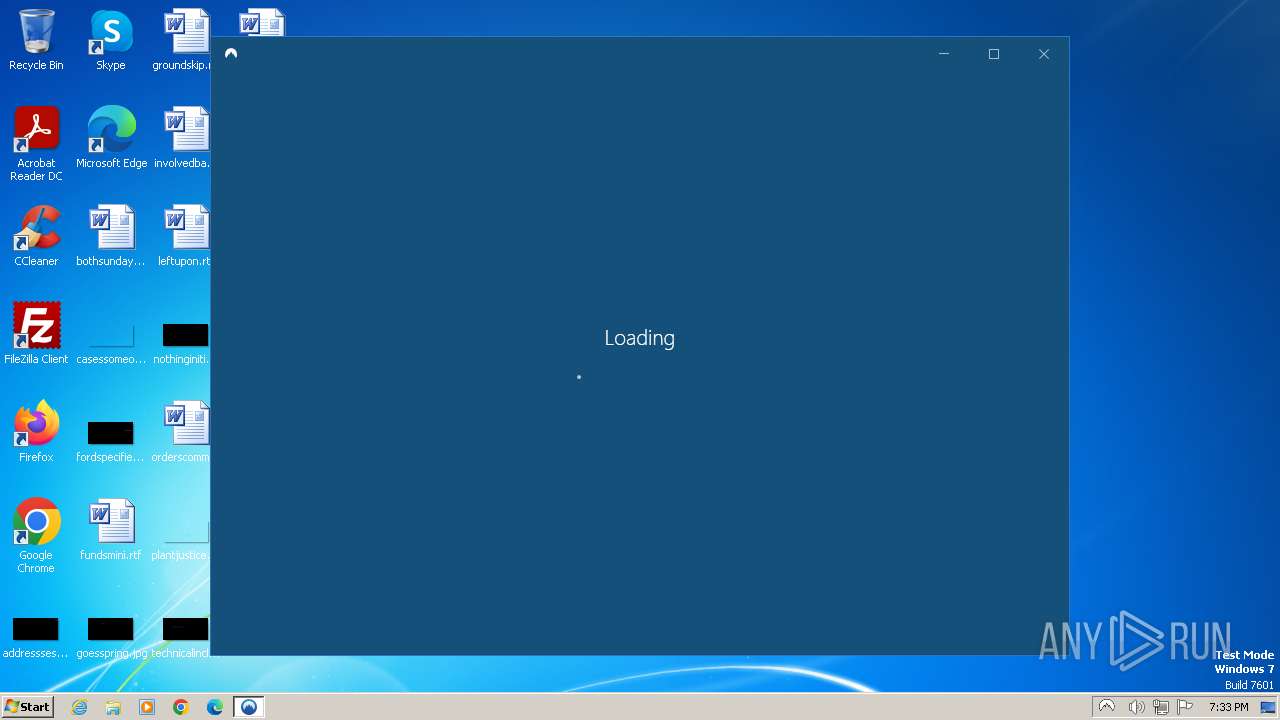Select the fundsmini.rtf document icon
The height and width of the screenshot is (720, 1280).
(111, 530)
